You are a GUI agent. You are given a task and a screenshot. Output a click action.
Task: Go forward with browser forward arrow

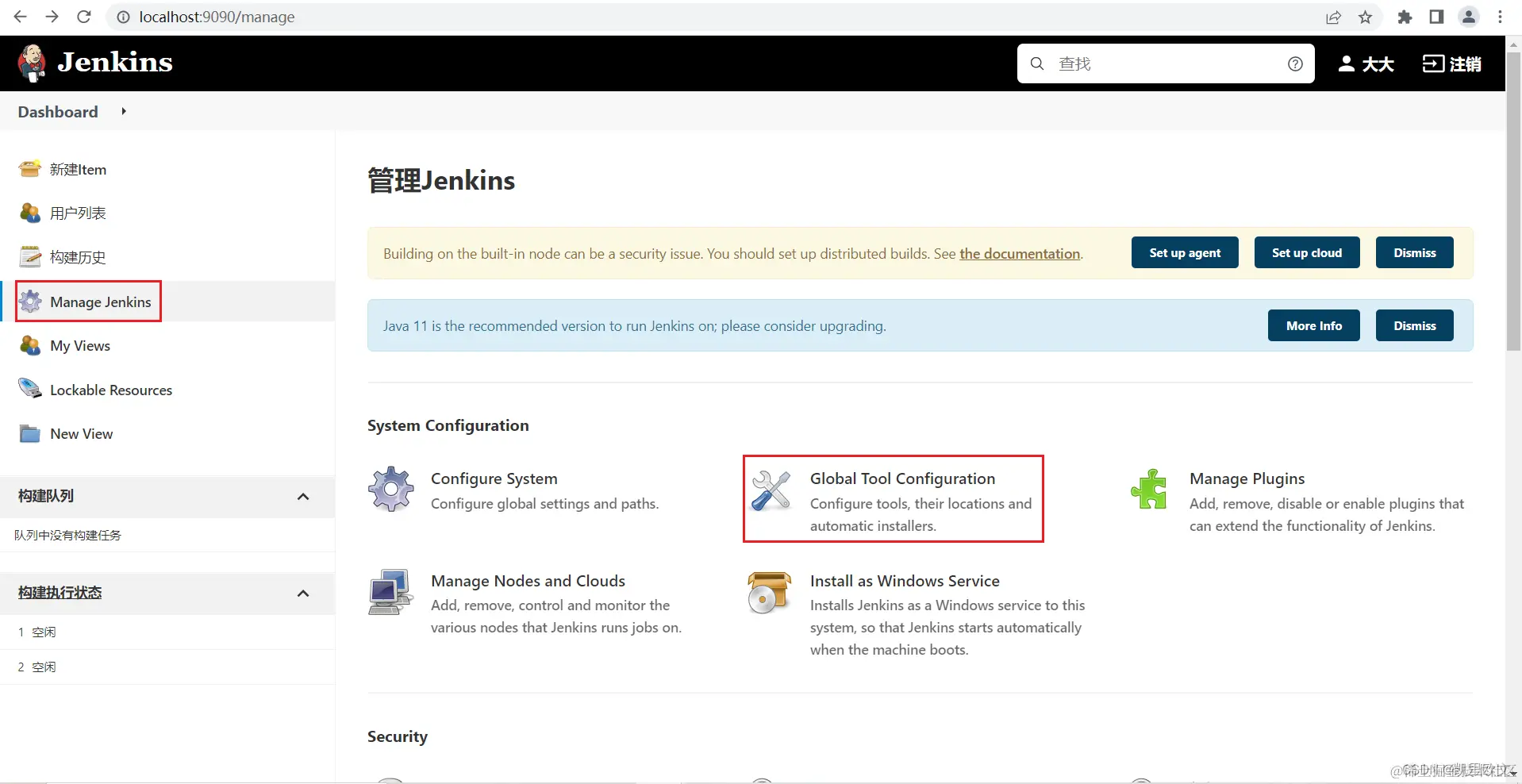tap(52, 17)
